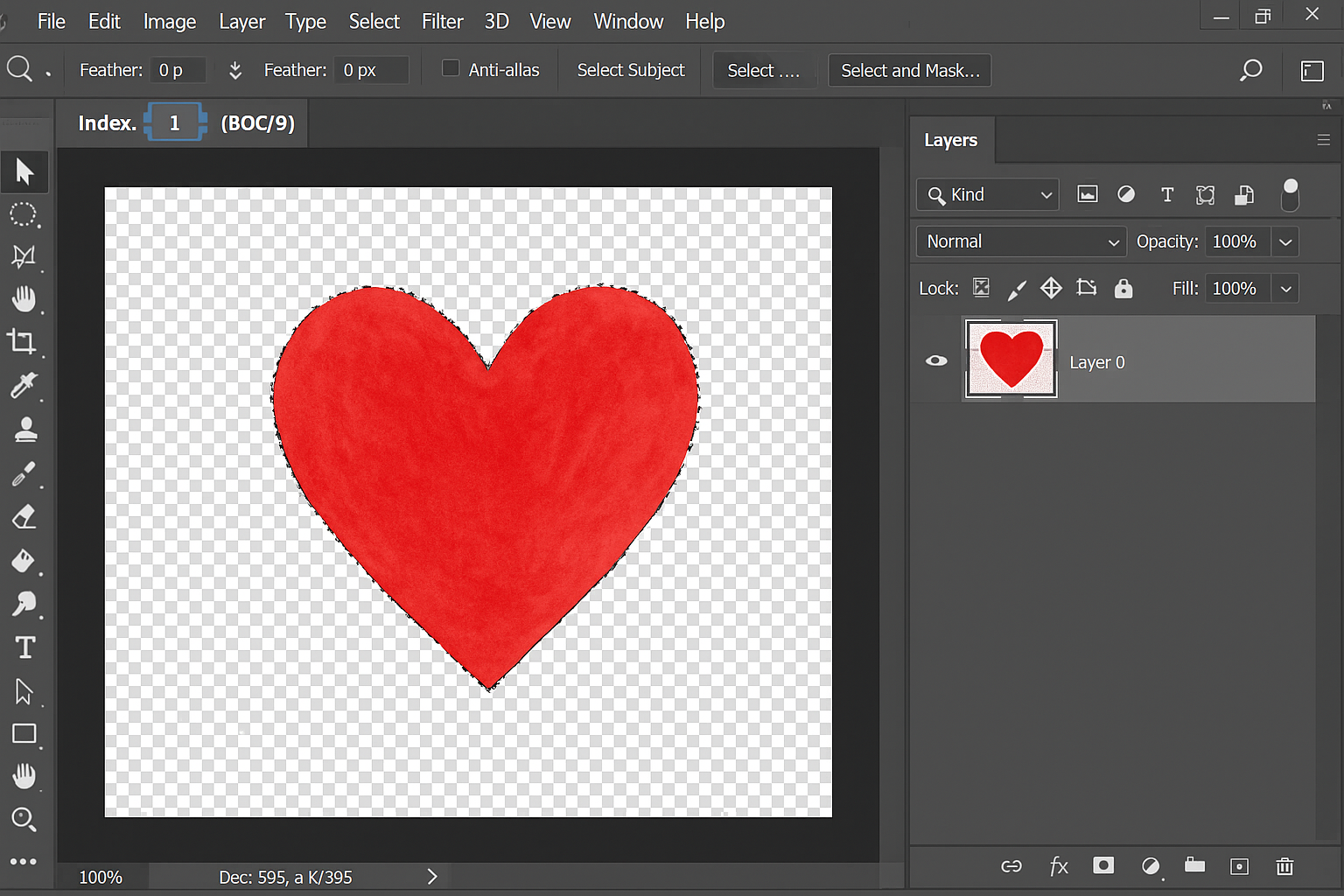Select the Type tool
Viewport: 1344px width, 896px height.
click(x=24, y=647)
